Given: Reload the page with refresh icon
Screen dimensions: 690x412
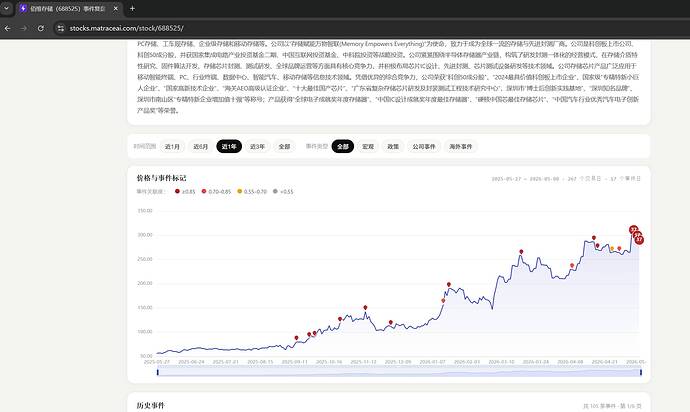Looking at the screenshot, I should click(40, 28).
